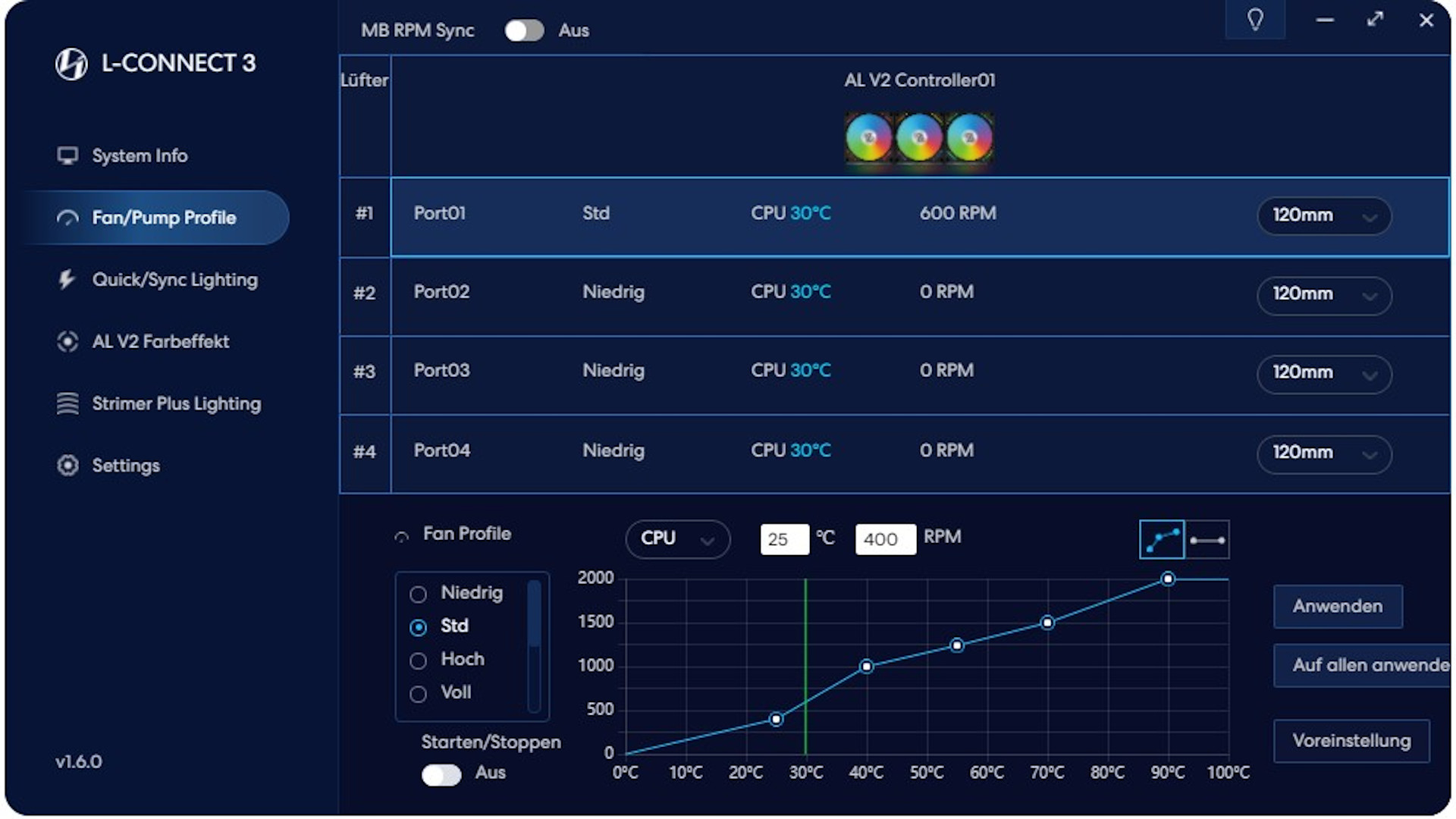Open Quick/Sync Lighting bolt icon
The height and width of the screenshot is (819, 1456).
(67, 280)
